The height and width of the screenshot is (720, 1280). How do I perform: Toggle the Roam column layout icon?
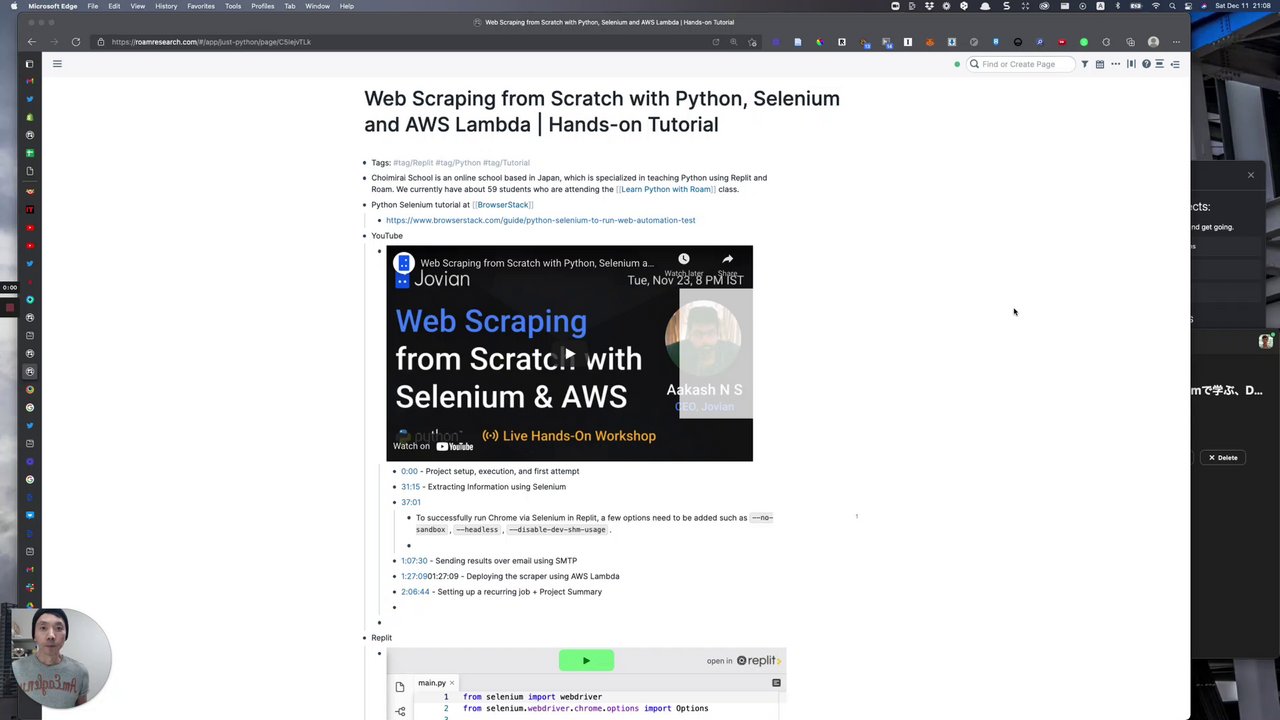(x=1131, y=64)
